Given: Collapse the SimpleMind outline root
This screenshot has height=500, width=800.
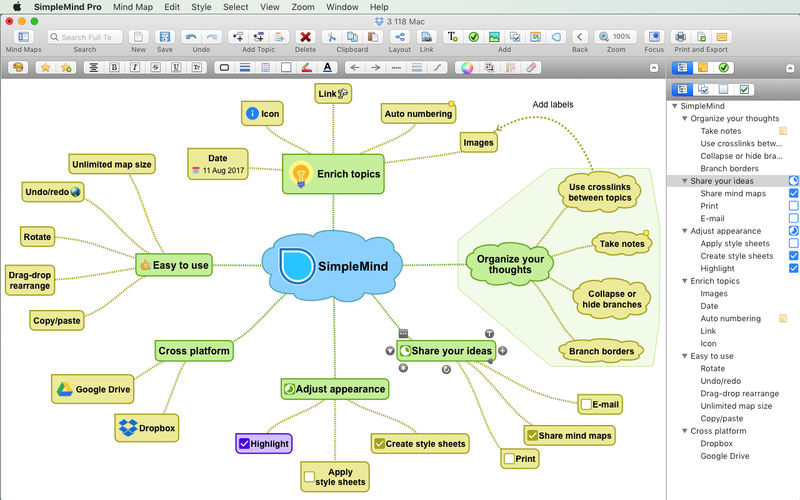Looking at the screenshot, I should point(674,106).
